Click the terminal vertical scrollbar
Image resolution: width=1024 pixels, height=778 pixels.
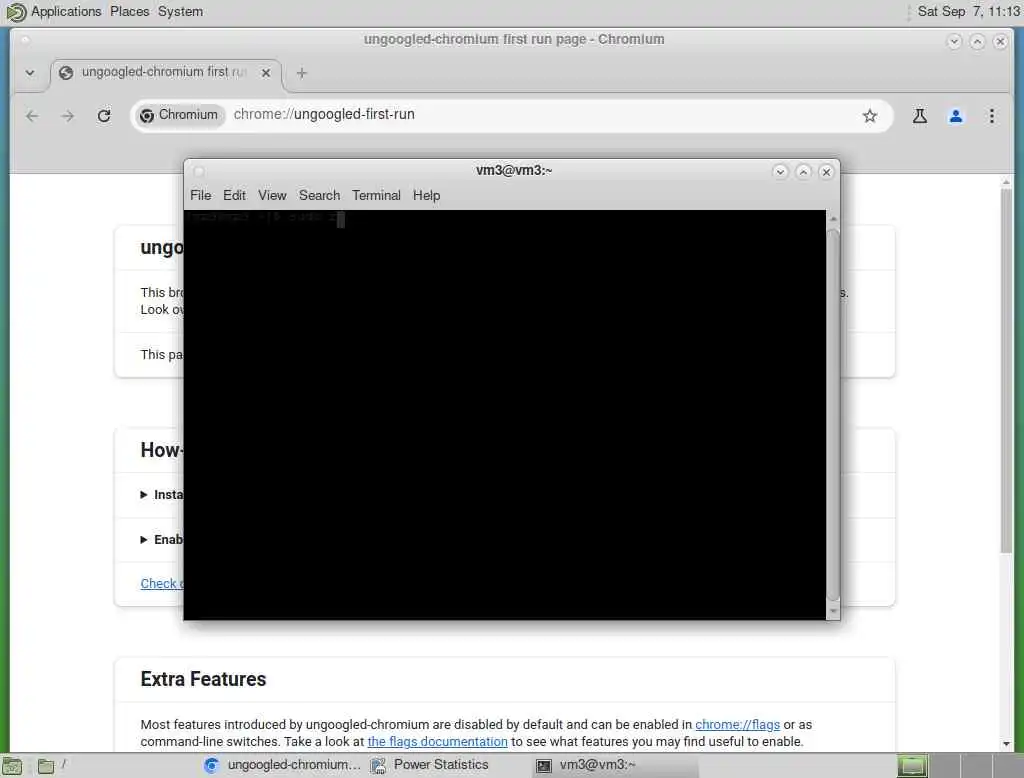[833, 413]
